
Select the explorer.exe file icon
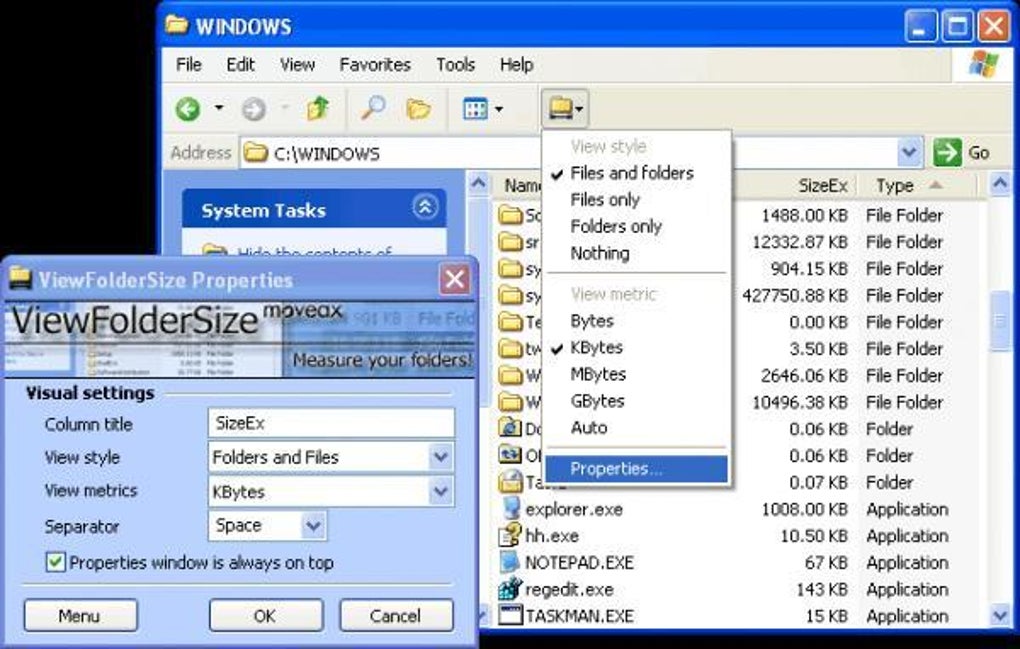click(511, 509)
